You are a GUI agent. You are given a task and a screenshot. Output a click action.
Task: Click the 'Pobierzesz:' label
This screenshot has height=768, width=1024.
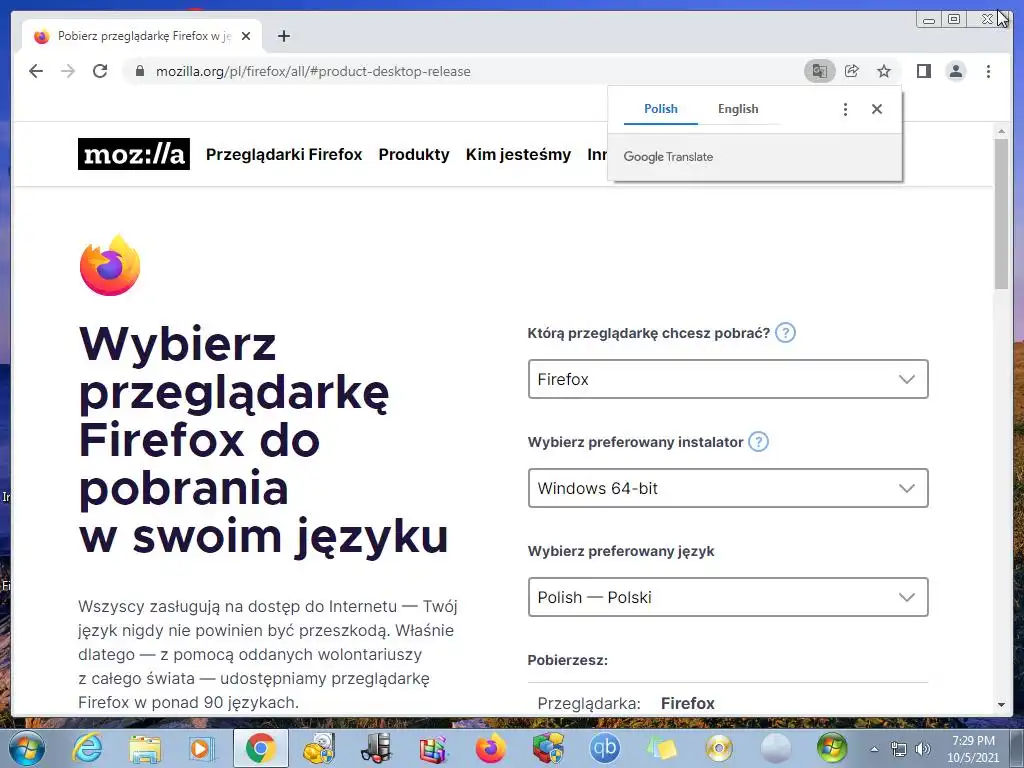click(568, 660)
